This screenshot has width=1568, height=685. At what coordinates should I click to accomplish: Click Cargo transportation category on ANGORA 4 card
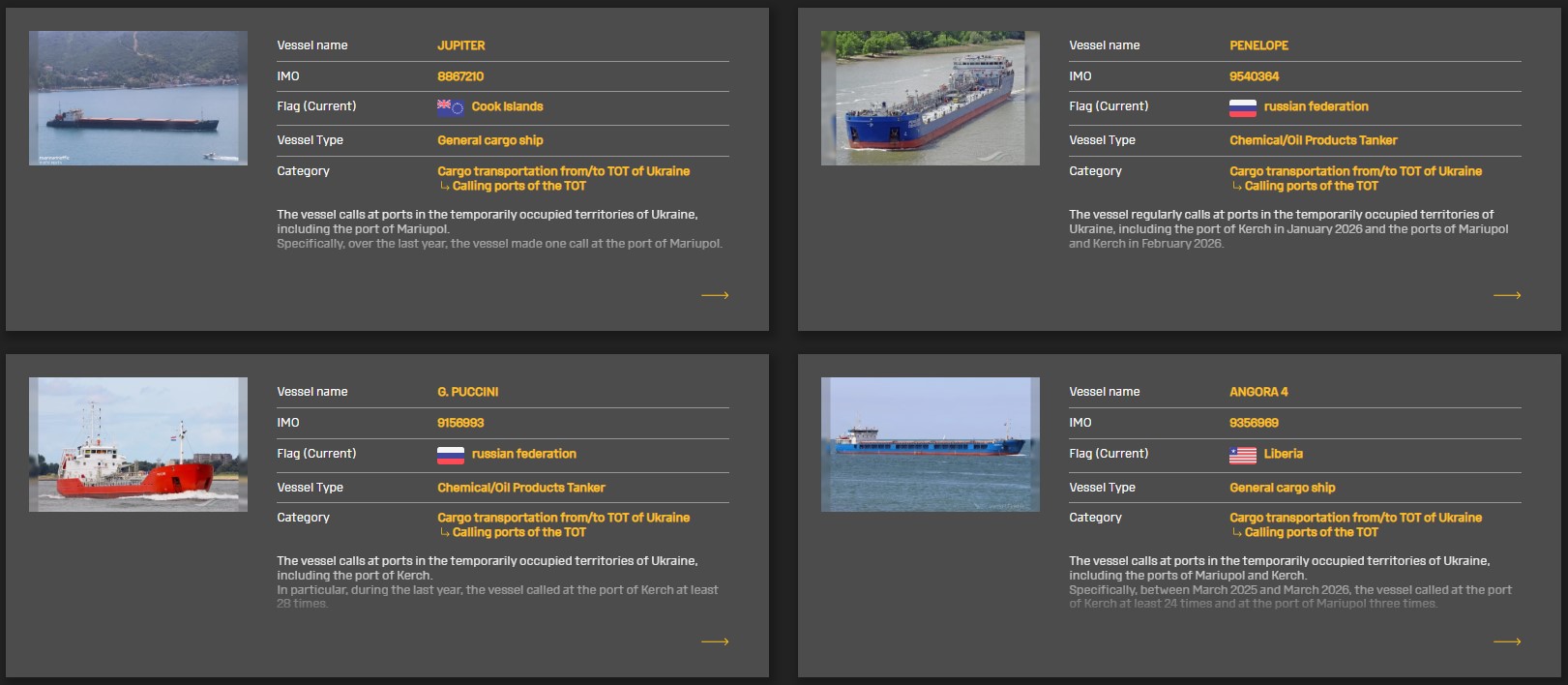pyautogui.click(x=1355, y=518)
